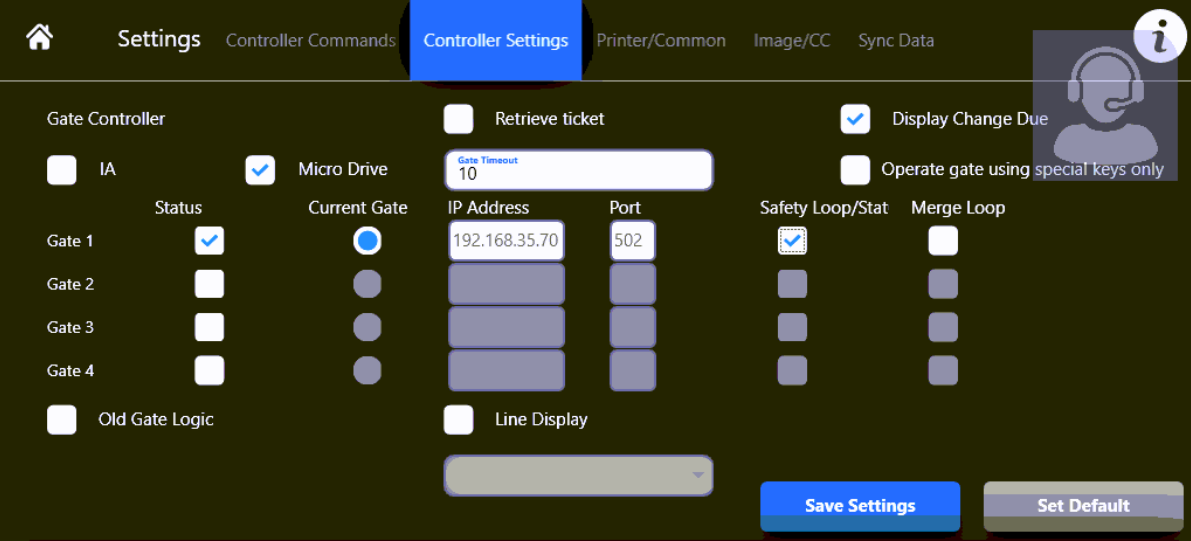Tick the Line Display checkbox

click(459, 419)
